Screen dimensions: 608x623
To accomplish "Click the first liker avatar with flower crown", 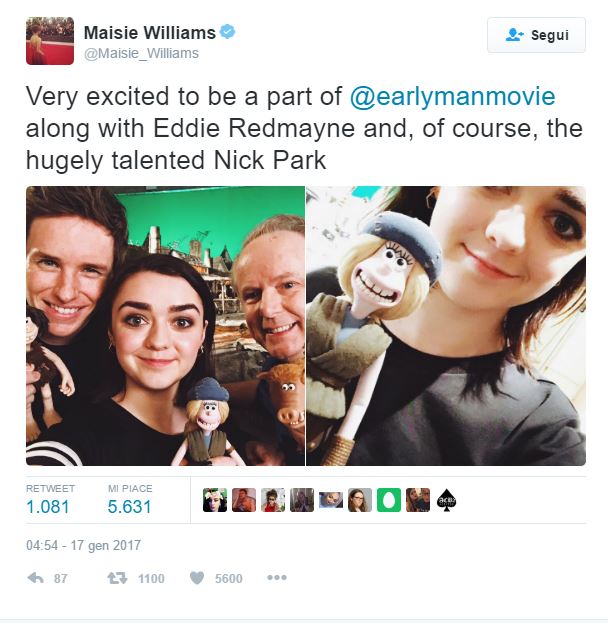I will click(x=215, y=500).
